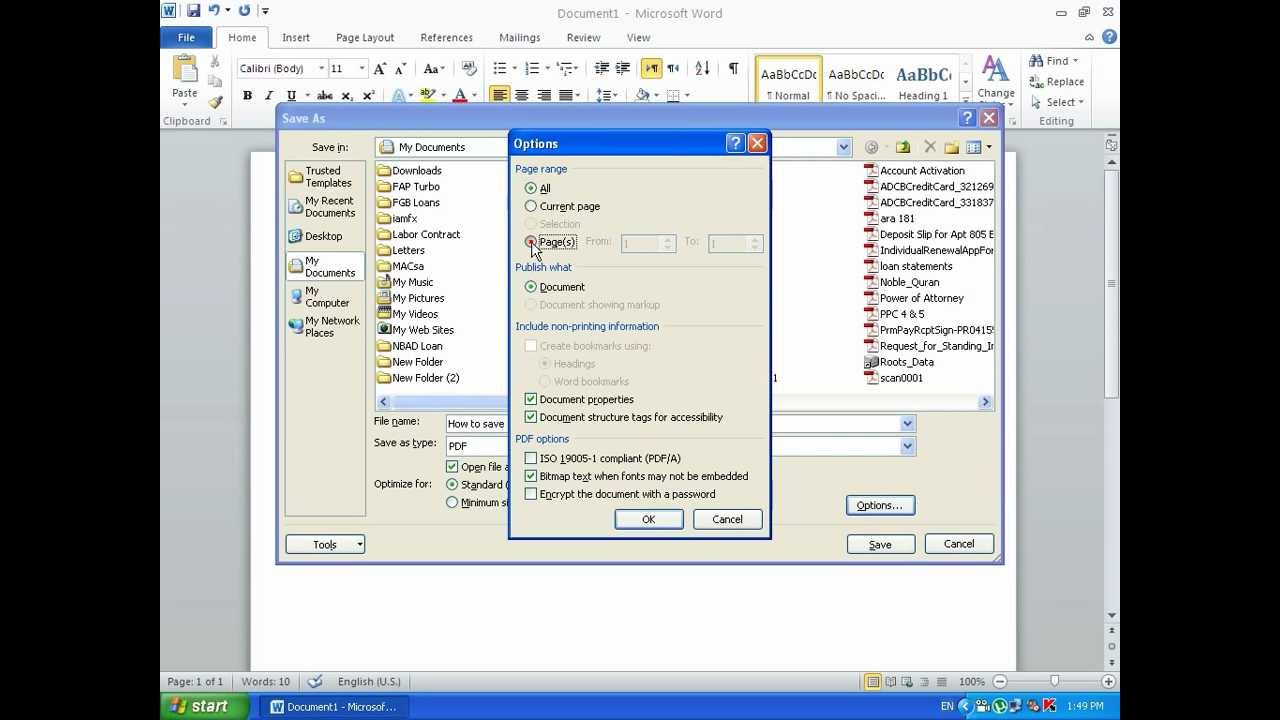Open the File name dropdown arrow
The height and width of the screenshot is (720, 1280).
pyautogui.click(x=907, y=424)
